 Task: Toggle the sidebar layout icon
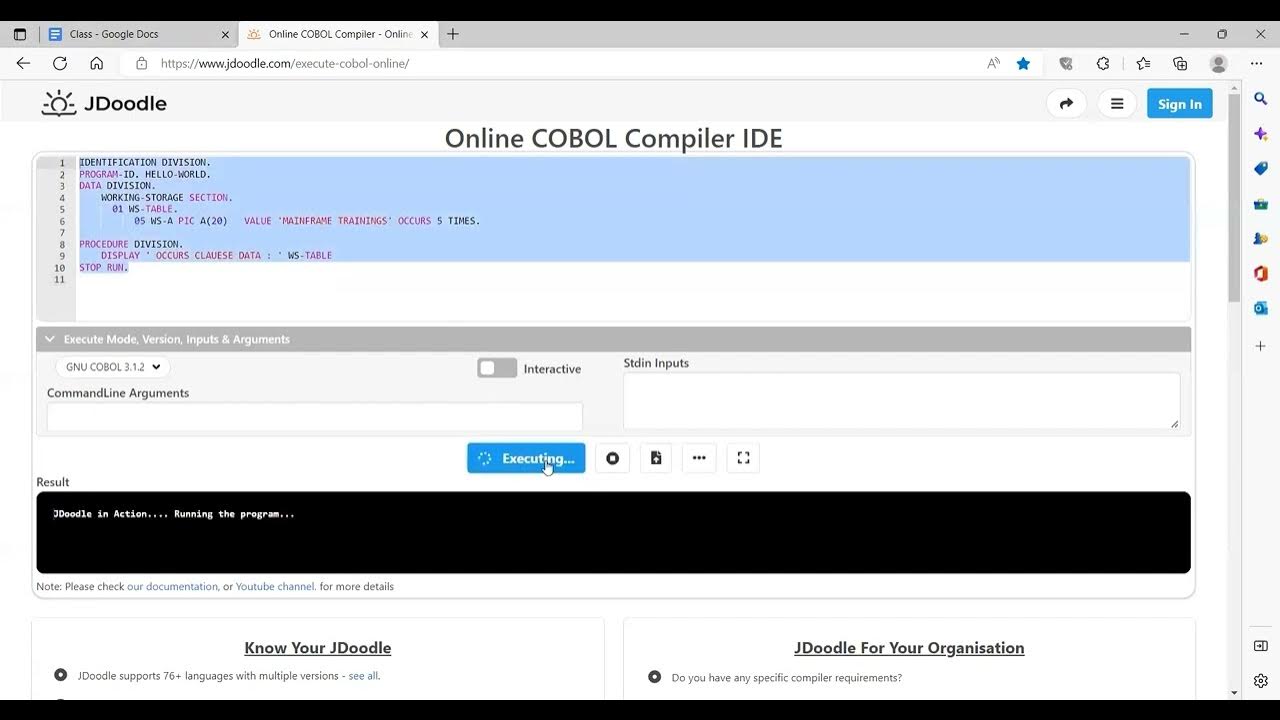coord(1261,646)
